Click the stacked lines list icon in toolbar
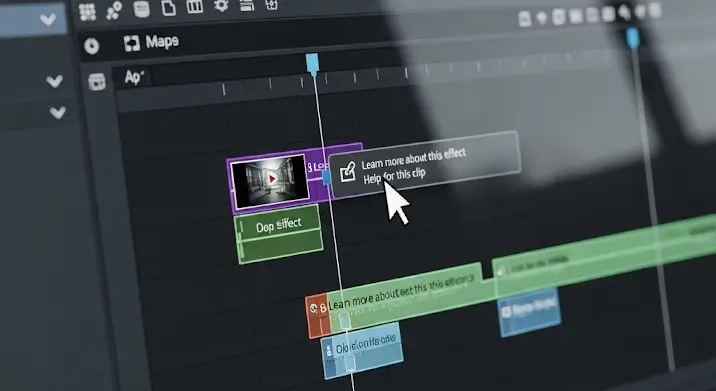Screen dimensions: 716x391 click(247, 5)
